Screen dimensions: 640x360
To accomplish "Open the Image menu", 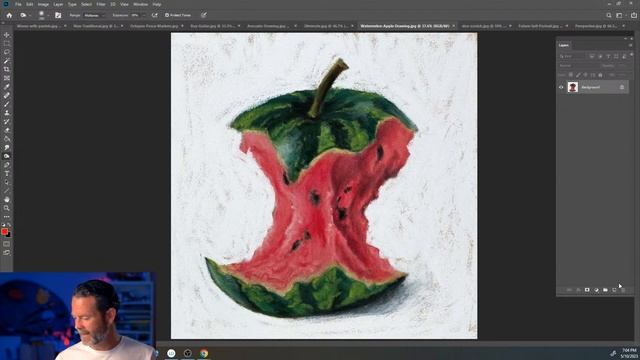I will point(43,4).
